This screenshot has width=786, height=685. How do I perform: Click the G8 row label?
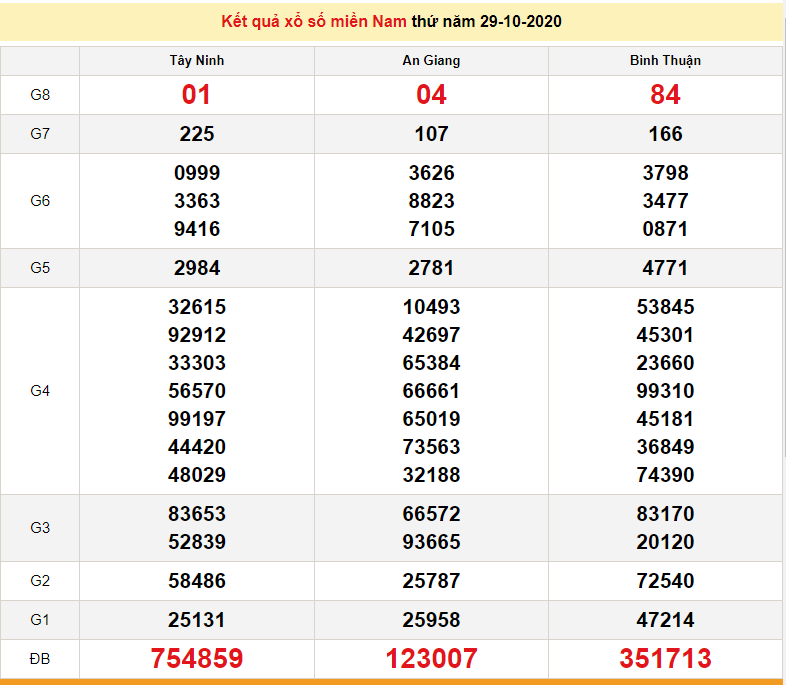click(x=40, y=95)
